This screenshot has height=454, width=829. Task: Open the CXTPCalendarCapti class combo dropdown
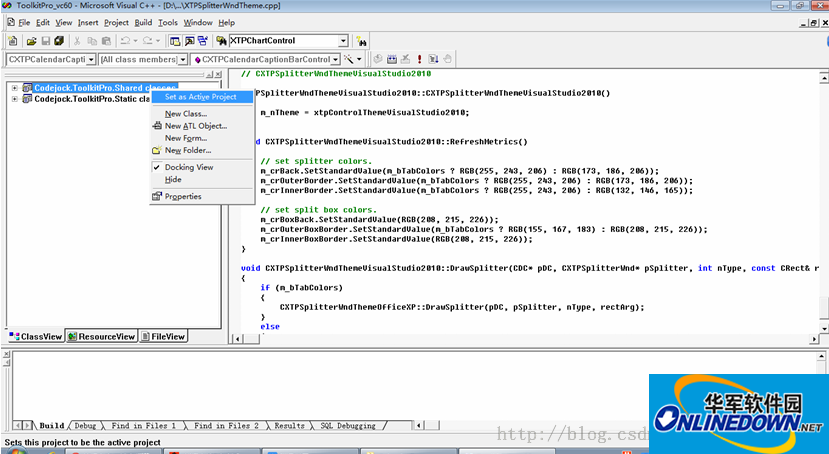91,60
